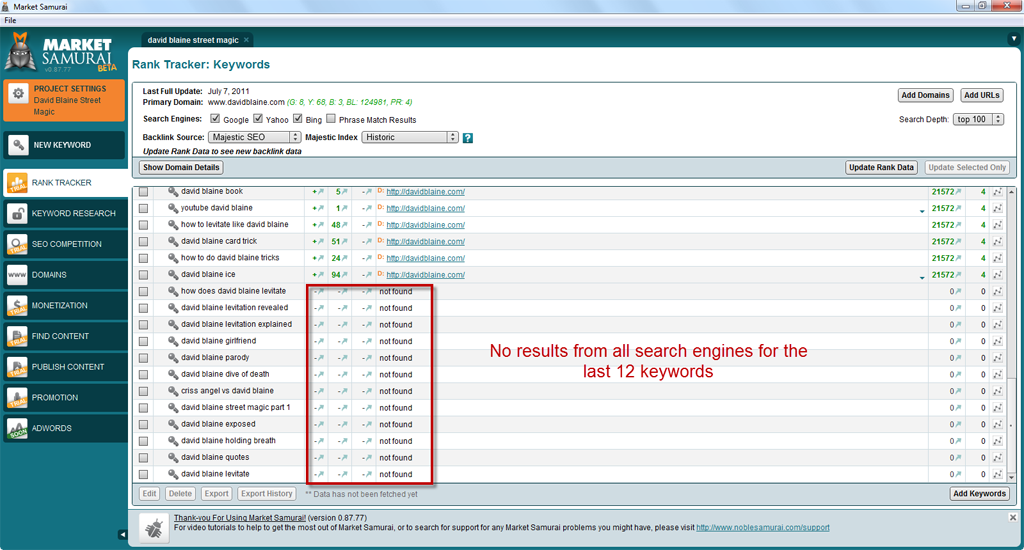Click Add Domains button
This screenshot has height=550, width=1024.
pos(925,95)
